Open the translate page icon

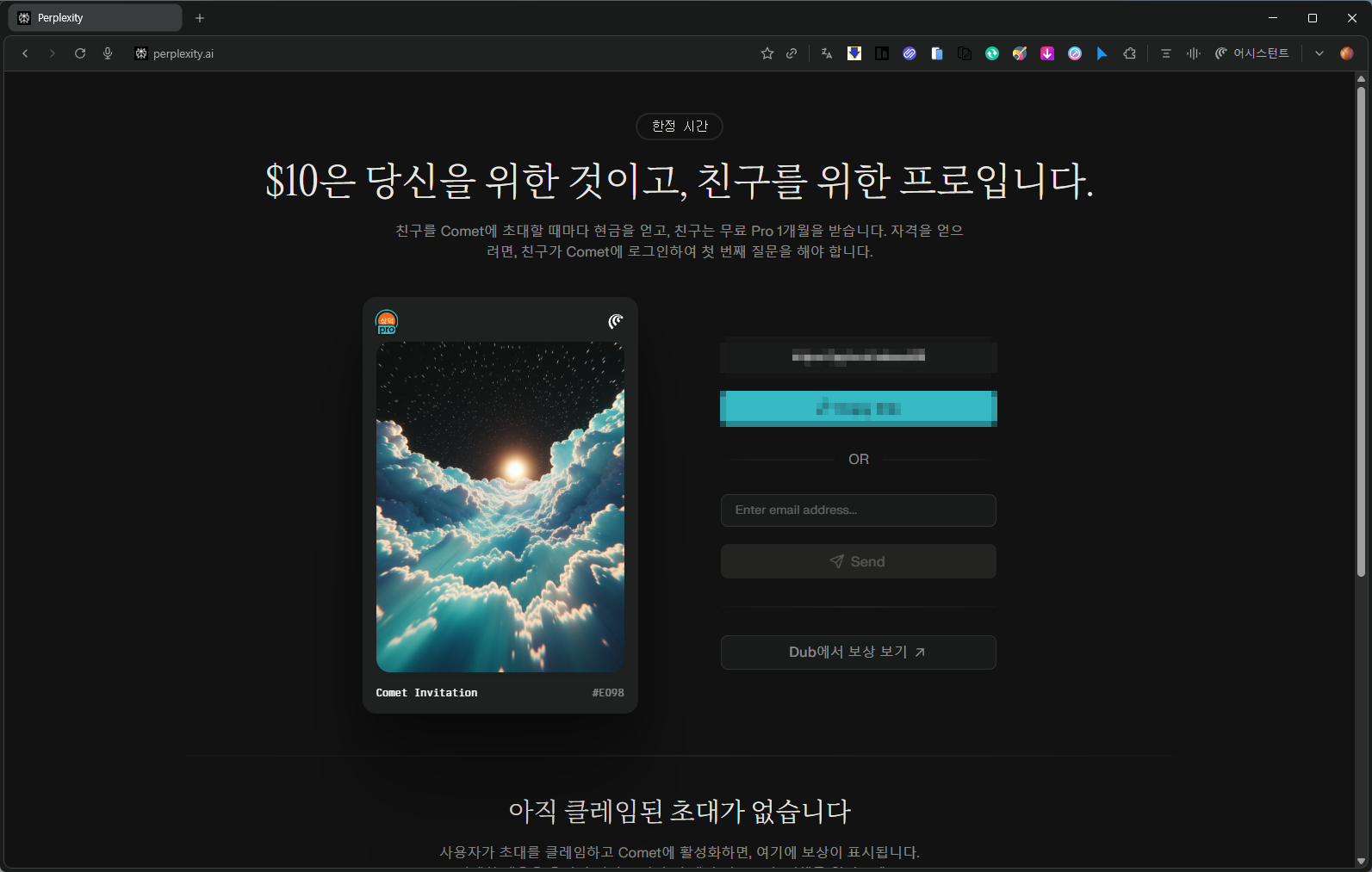tap(827, 53)
